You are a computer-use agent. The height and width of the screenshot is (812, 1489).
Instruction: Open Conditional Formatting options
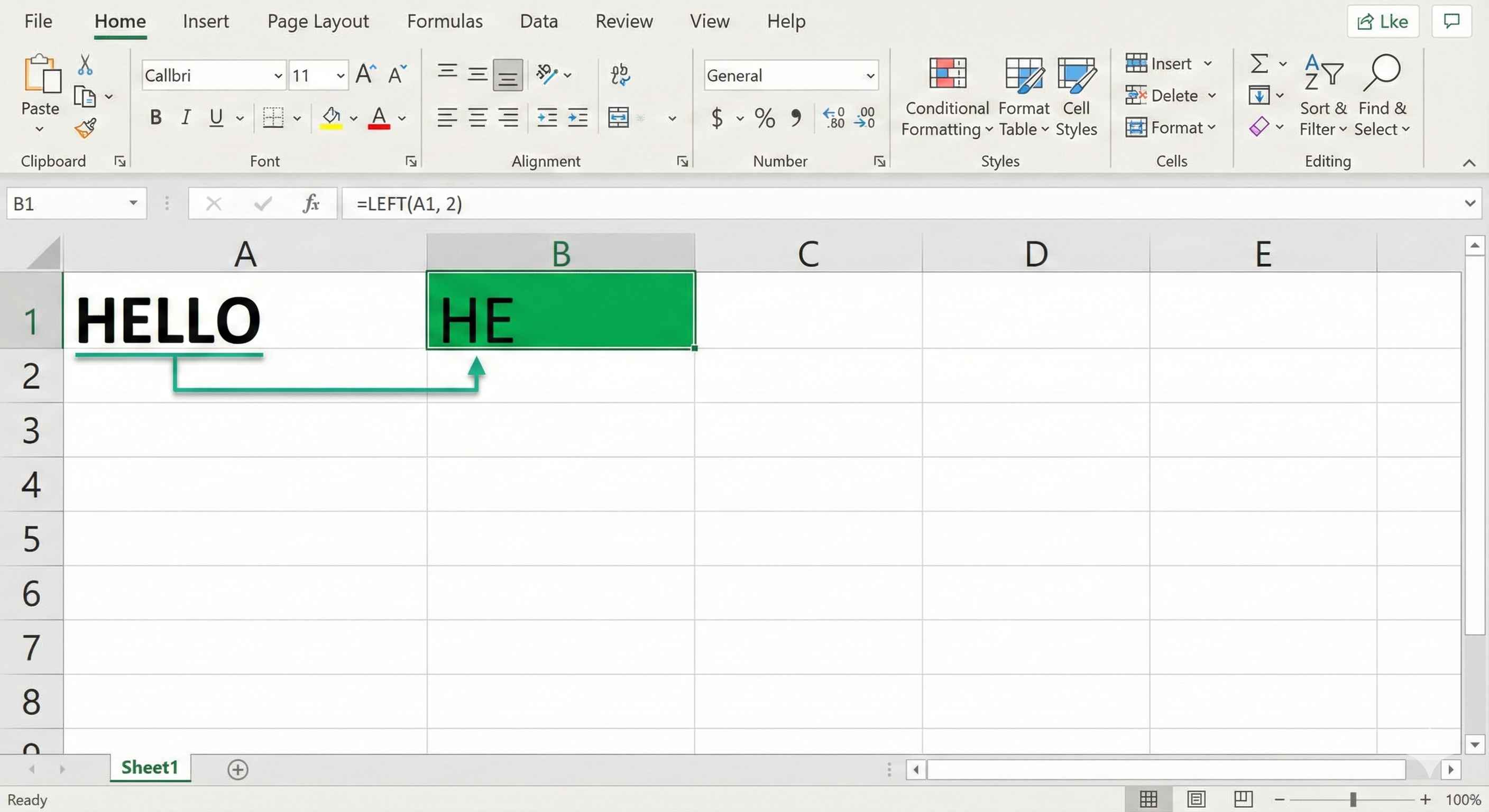point(946,95)
